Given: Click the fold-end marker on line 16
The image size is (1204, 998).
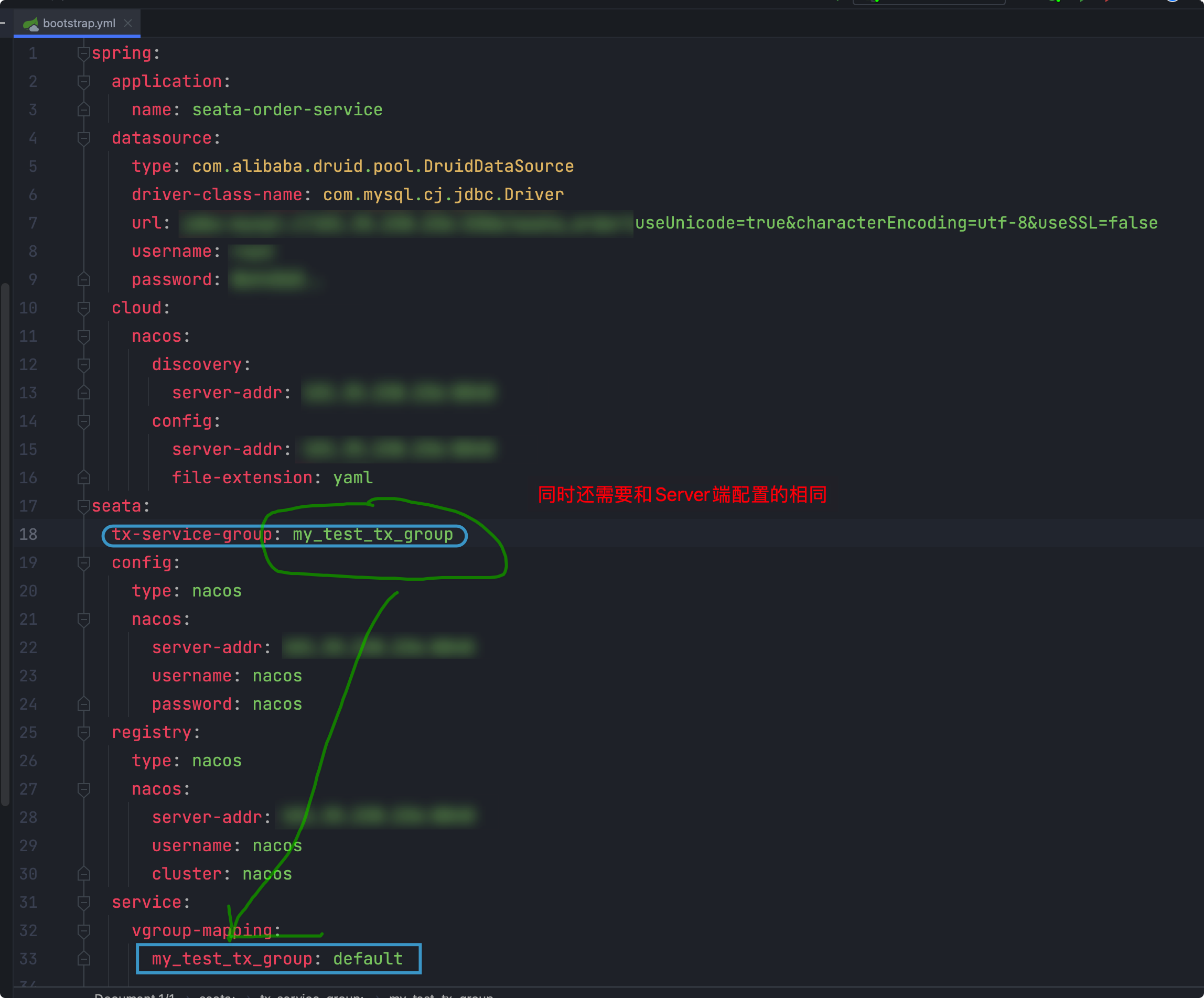Looking at the screenshot, I should pos(84,478).
